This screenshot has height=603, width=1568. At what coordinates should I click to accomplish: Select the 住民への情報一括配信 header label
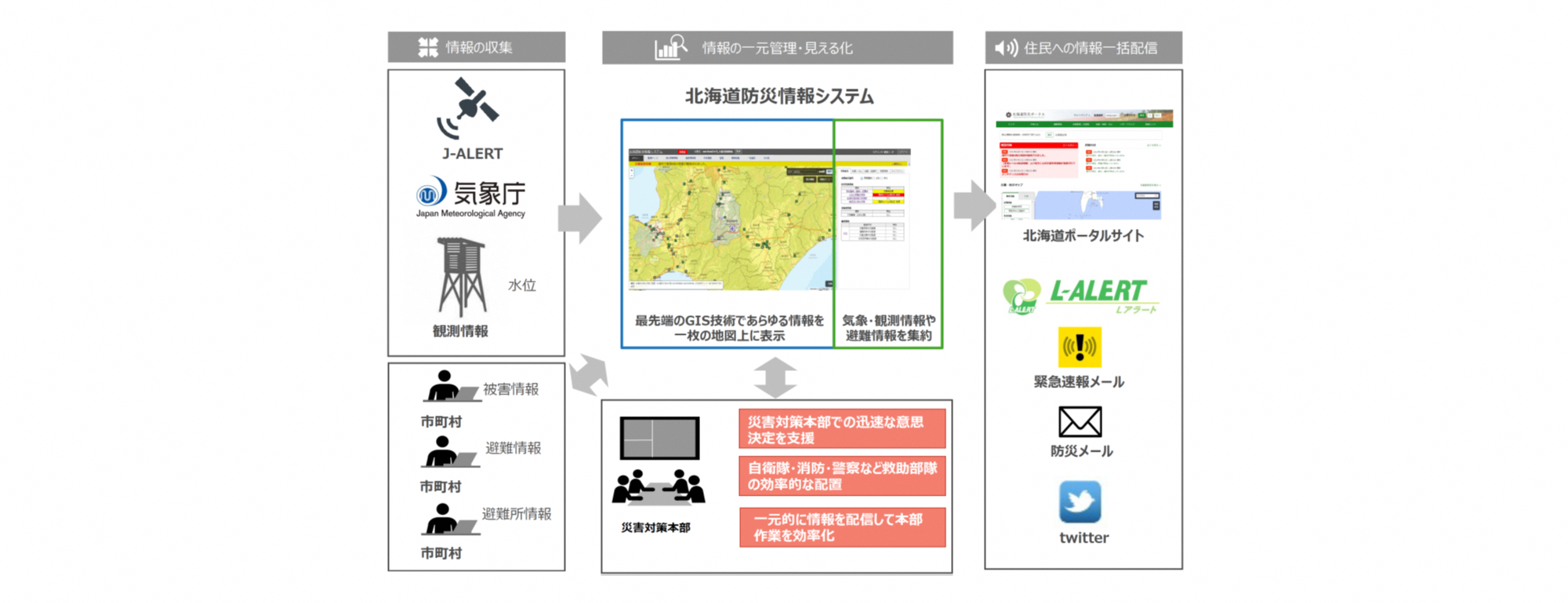[1091, 48]
